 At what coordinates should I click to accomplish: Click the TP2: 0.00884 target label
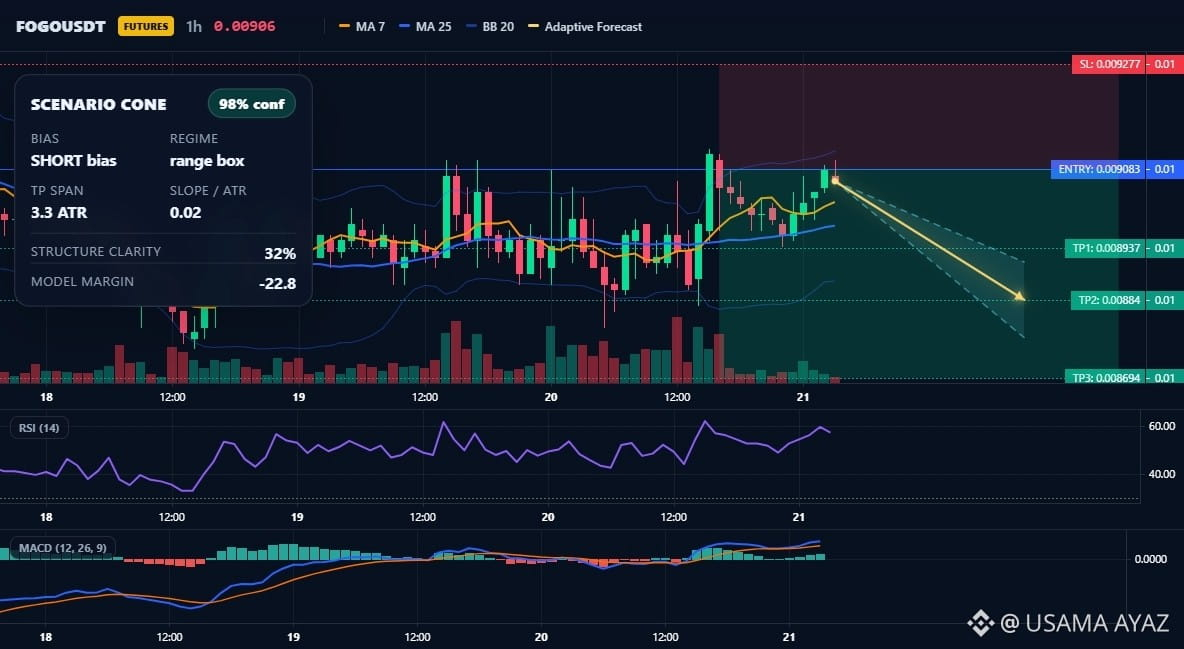1108,300
